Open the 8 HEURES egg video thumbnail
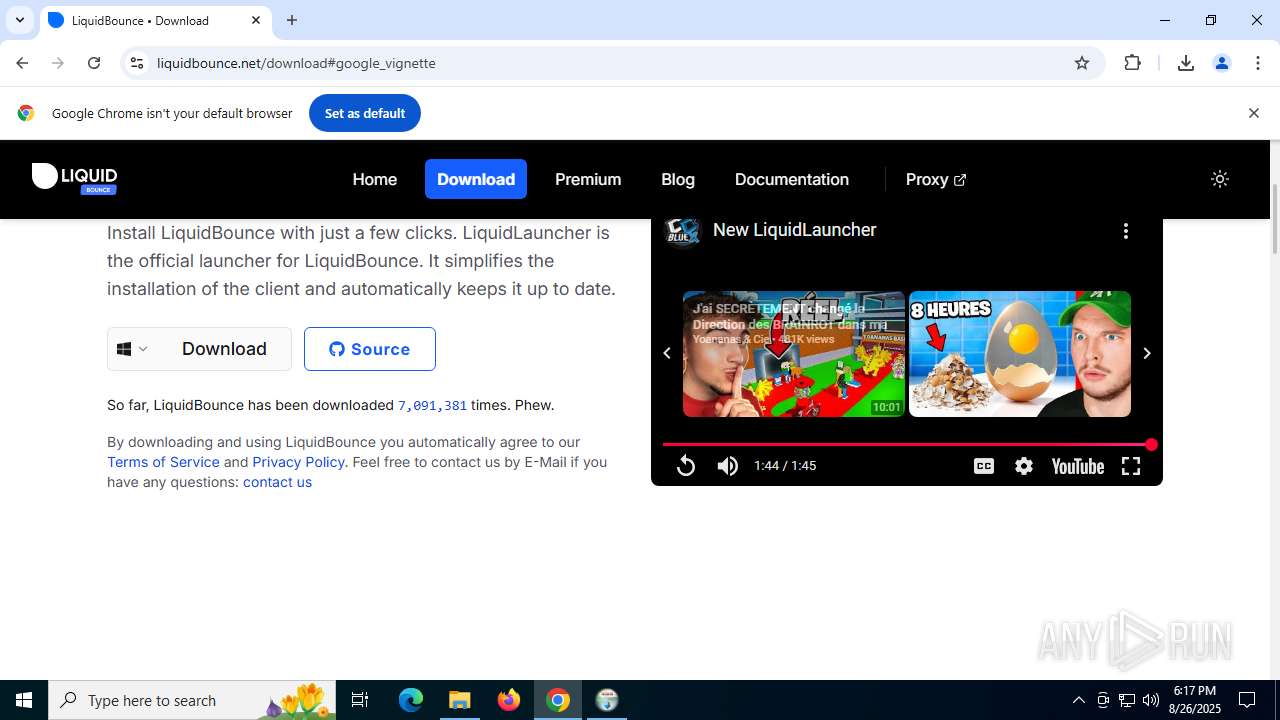 coord(1020,354)
